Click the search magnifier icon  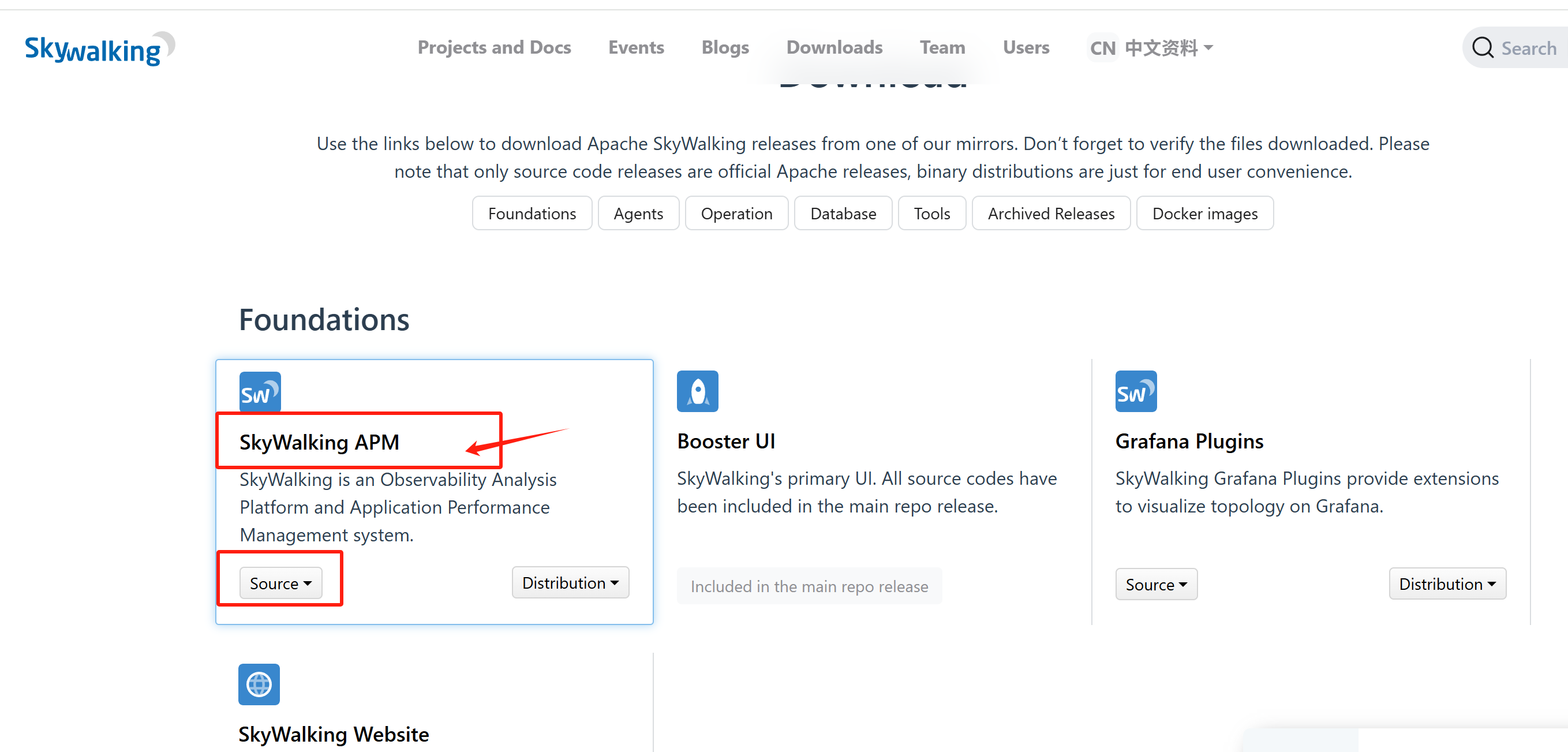coord(1482,47)
